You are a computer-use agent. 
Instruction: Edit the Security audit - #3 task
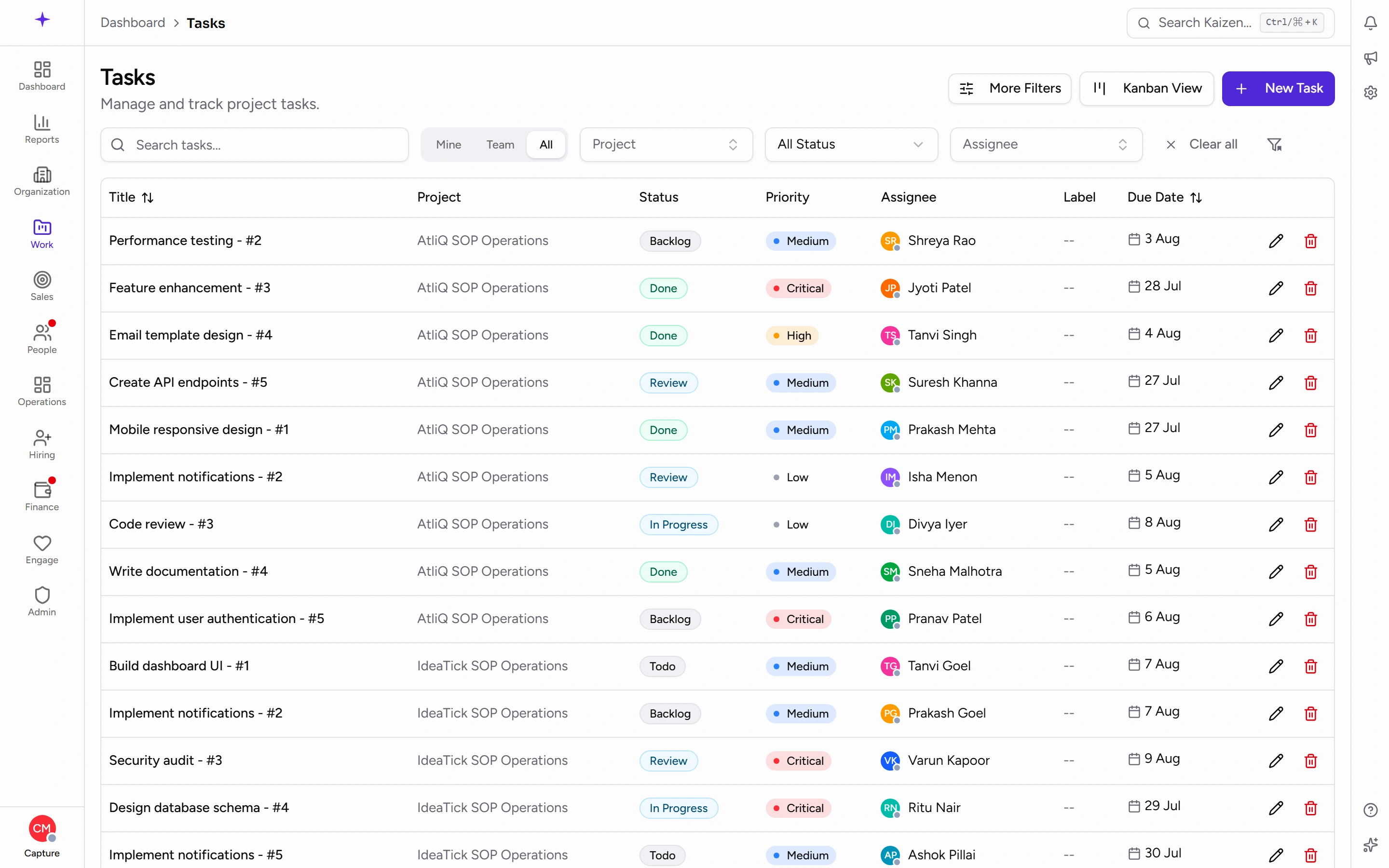(x=1276, y=760)
